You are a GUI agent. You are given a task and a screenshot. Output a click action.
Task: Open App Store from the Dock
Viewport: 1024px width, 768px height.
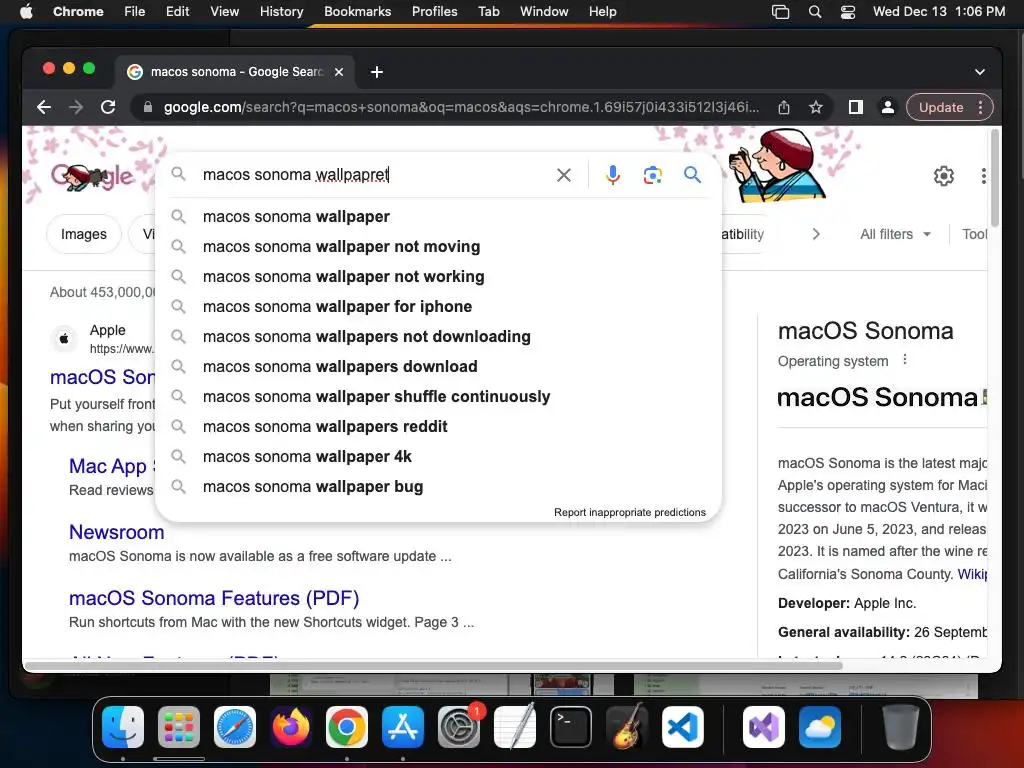[403, 727]
